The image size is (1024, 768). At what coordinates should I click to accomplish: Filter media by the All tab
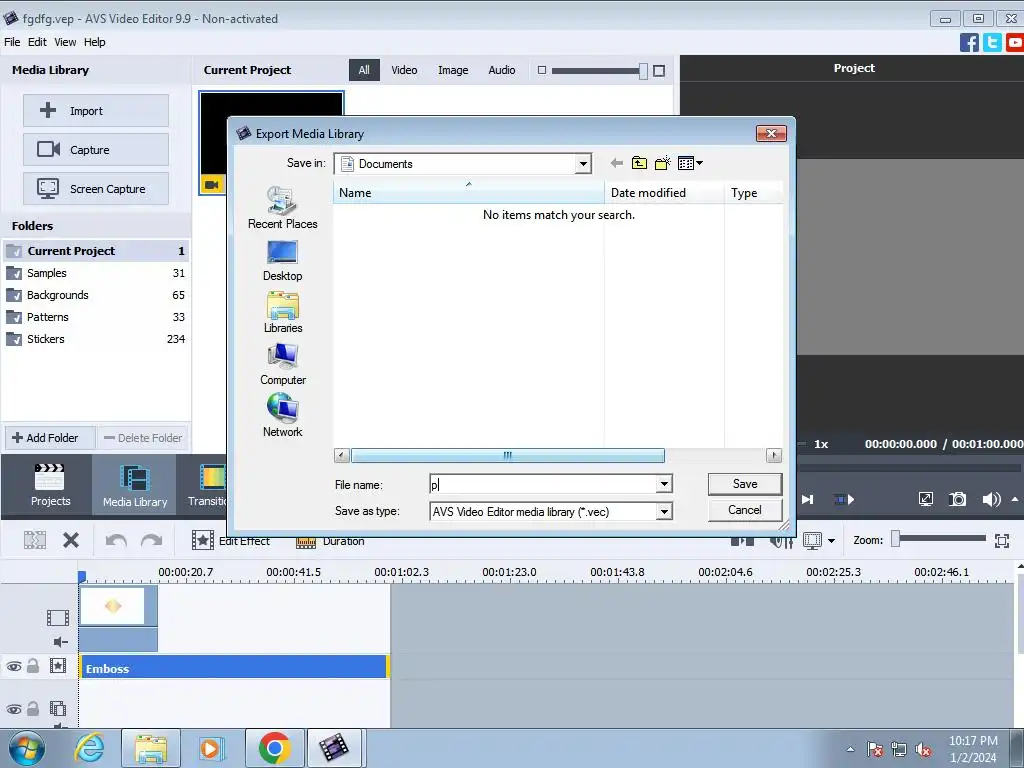click(x=364, y=70)
